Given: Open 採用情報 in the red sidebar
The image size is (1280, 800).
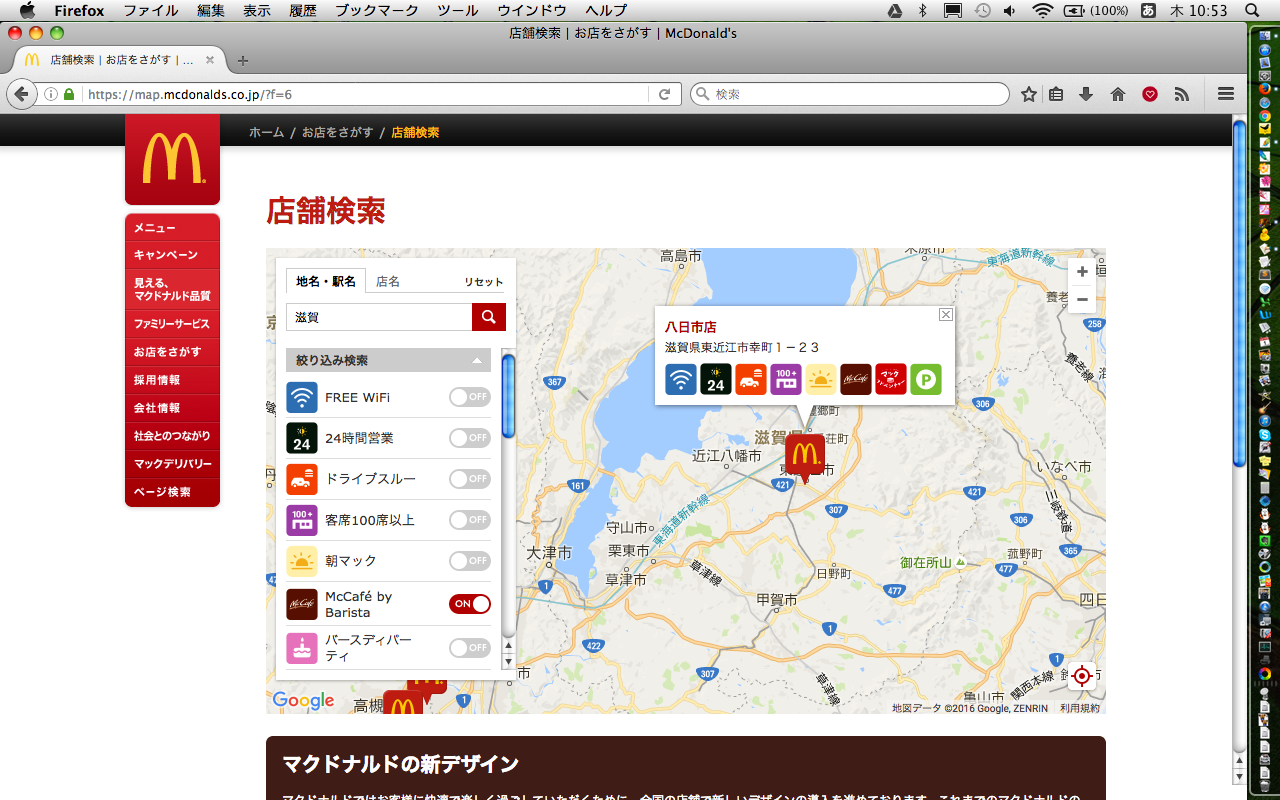Looking at the screenshot, I should pos(172,380).
